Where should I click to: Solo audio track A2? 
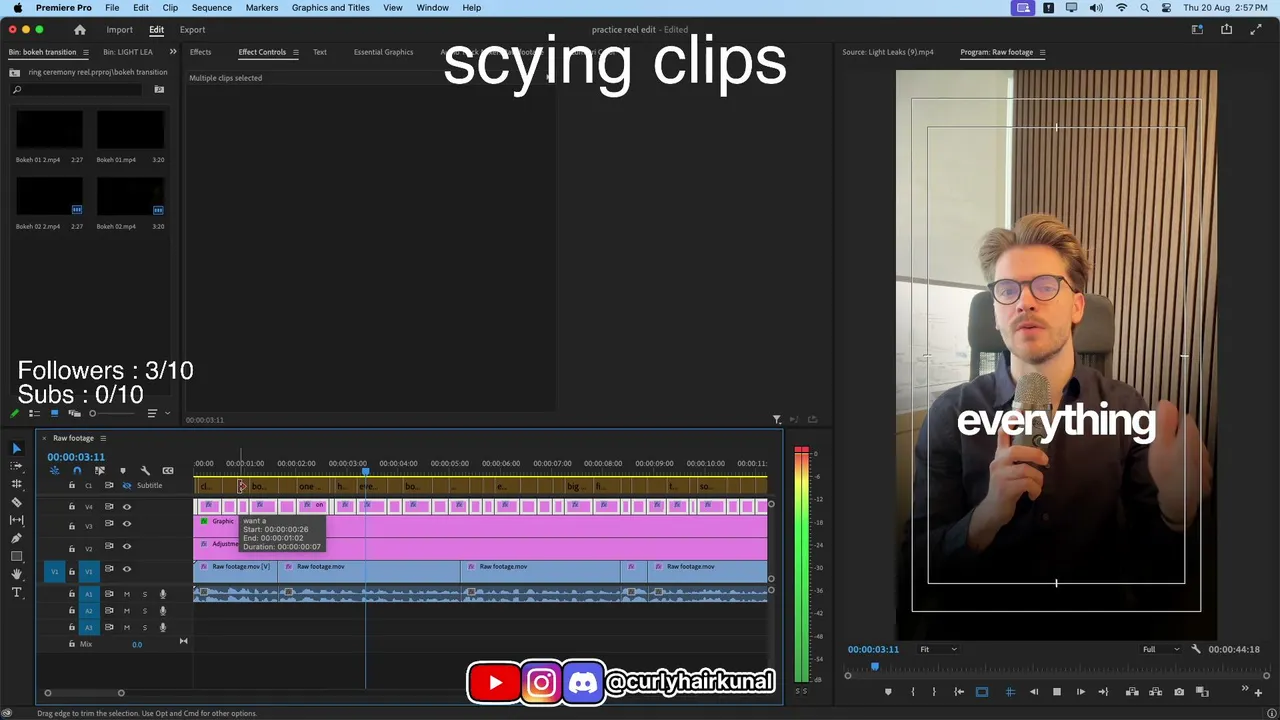pos(145,611)
